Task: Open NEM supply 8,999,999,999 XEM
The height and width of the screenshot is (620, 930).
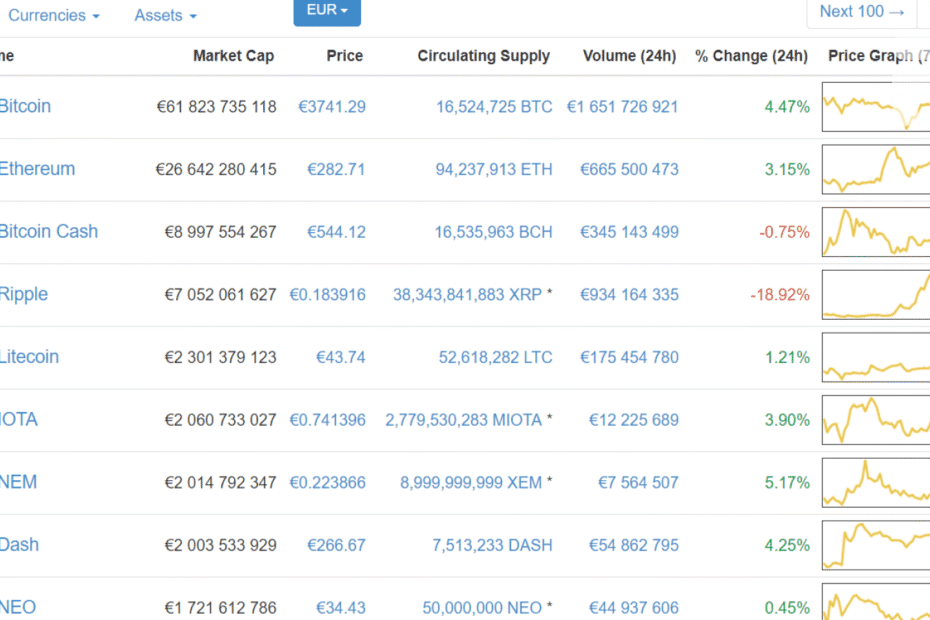Action: 471,482
